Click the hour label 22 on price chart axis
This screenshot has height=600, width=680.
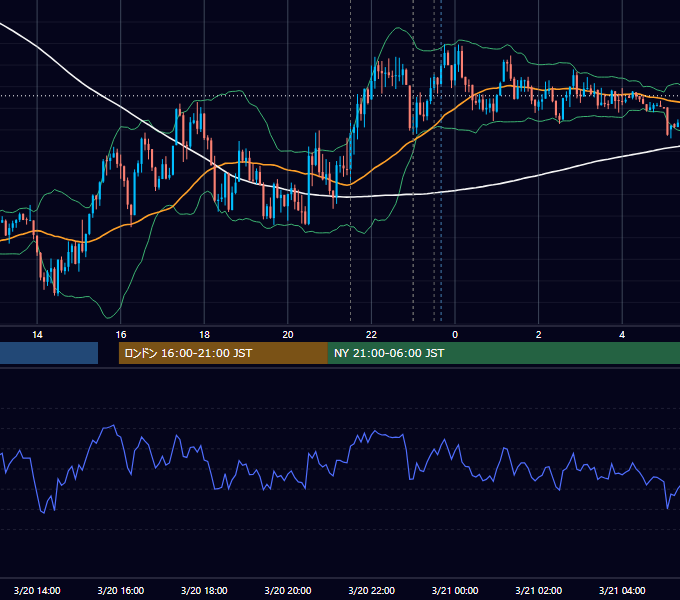371,335
